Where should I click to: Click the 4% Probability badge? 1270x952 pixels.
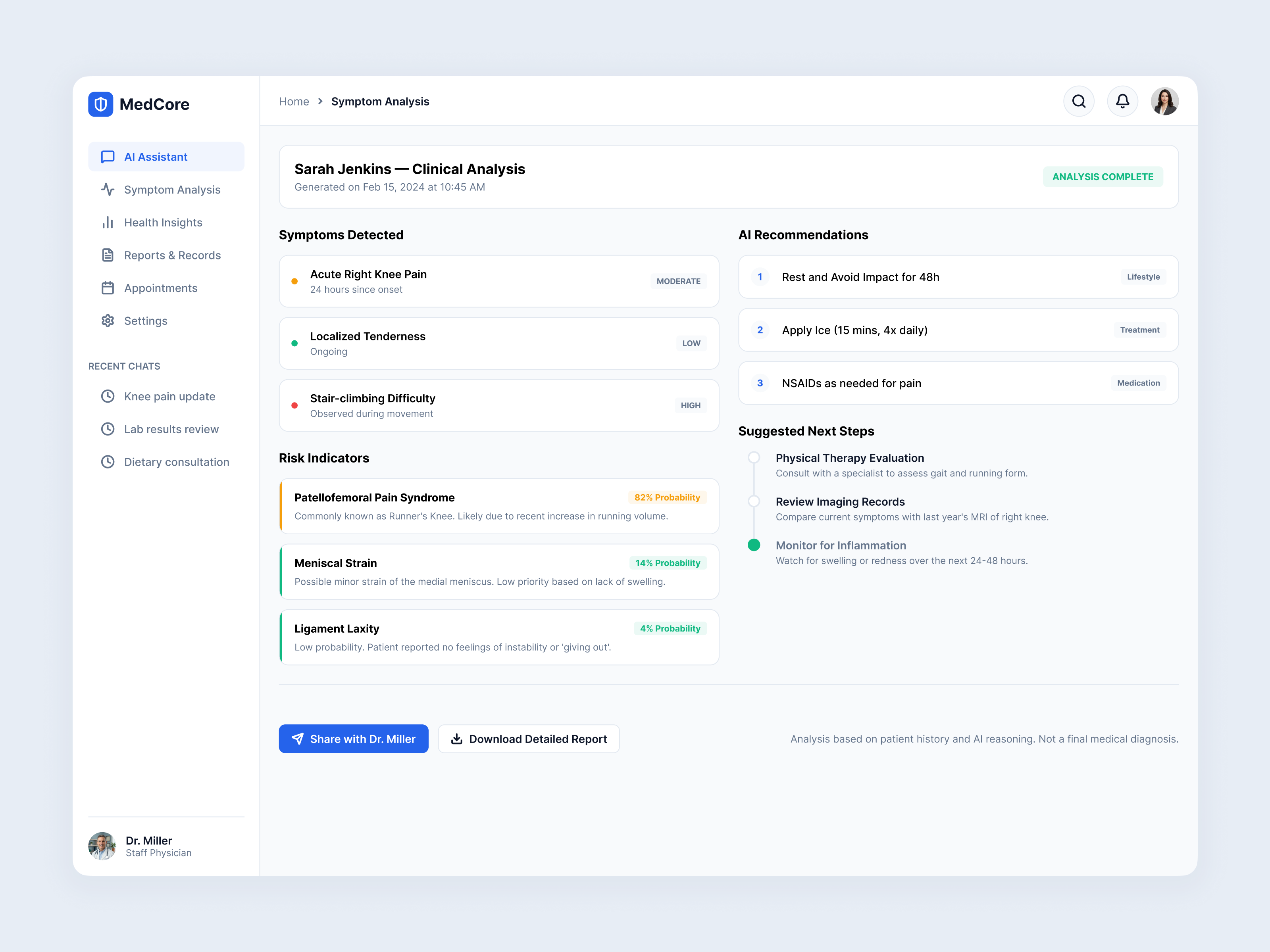click(x=670, y=628)
